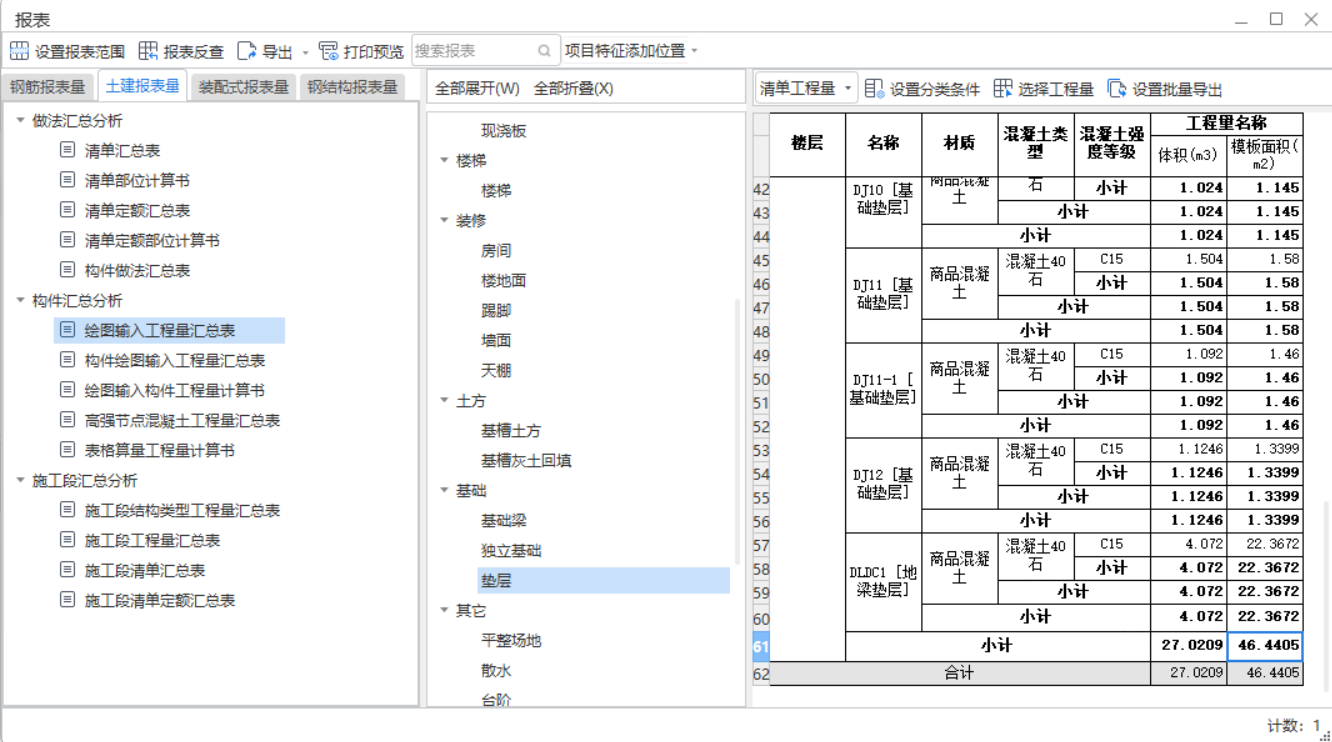Click the search magnifier icon in 搜索报表
The width and height of the screenshot is (1332, 742).
[x=544, y=51]
